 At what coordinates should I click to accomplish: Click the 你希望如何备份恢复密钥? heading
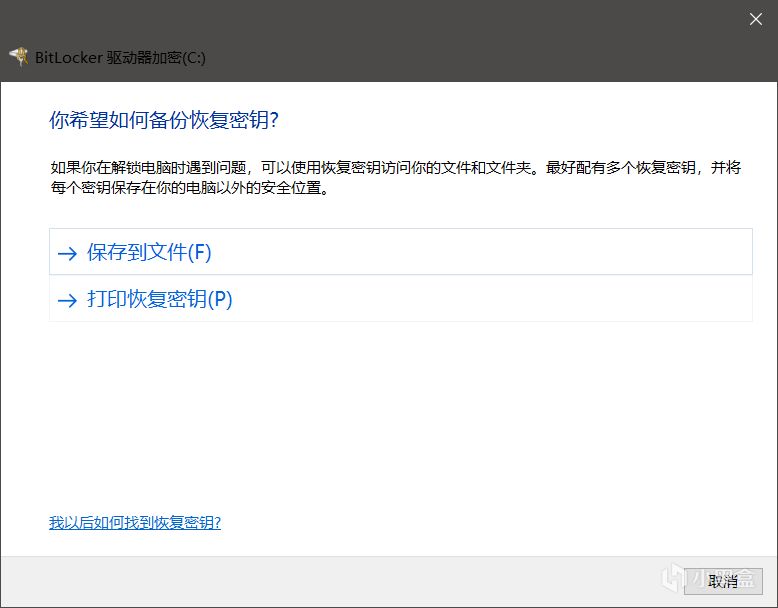click(164, 120)
